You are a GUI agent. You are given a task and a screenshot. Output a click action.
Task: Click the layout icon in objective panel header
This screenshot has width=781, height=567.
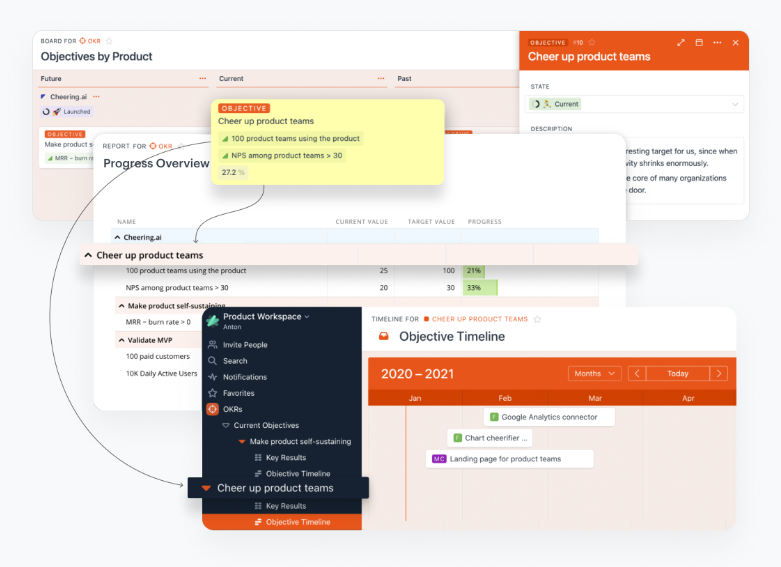[x=699, y=43]
